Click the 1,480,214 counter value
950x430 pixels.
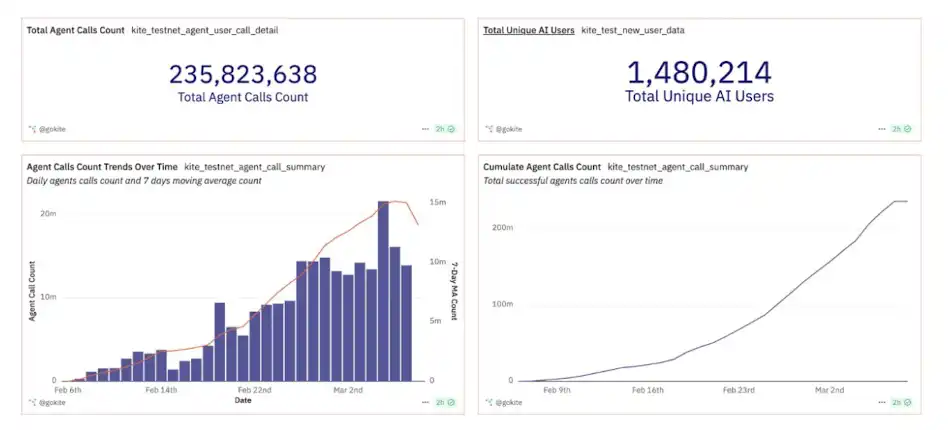(699, 73)
